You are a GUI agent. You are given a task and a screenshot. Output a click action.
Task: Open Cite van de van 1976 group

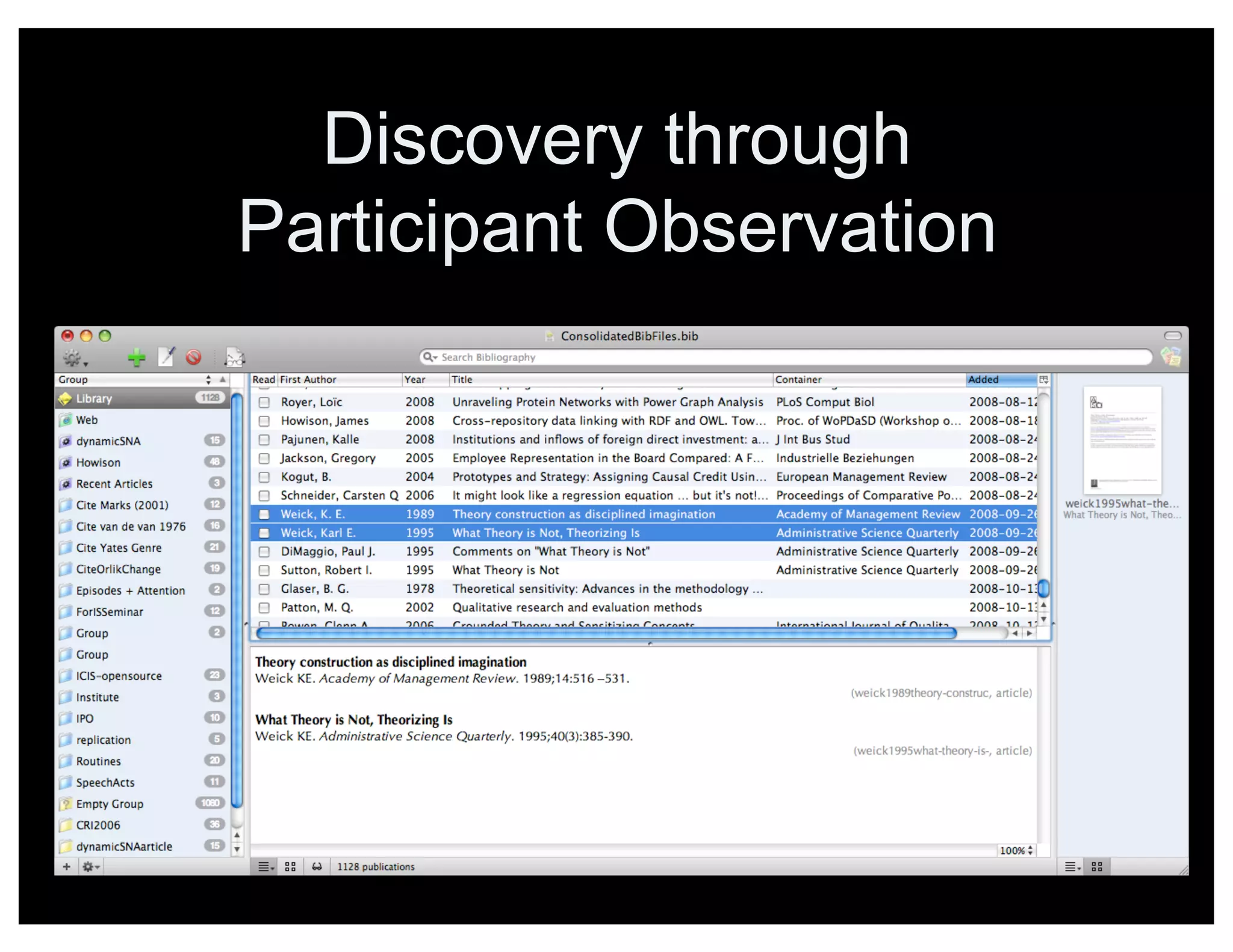tap(143, 527)
